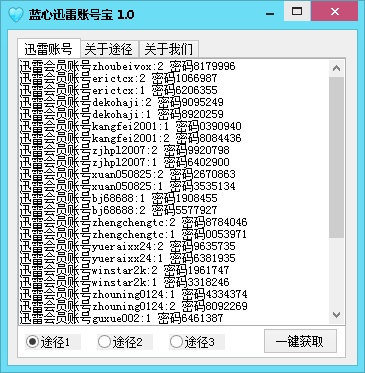Click the row with zjhpl2007:1
This screenshot has width=365, height=373.
tap(124, 162)
